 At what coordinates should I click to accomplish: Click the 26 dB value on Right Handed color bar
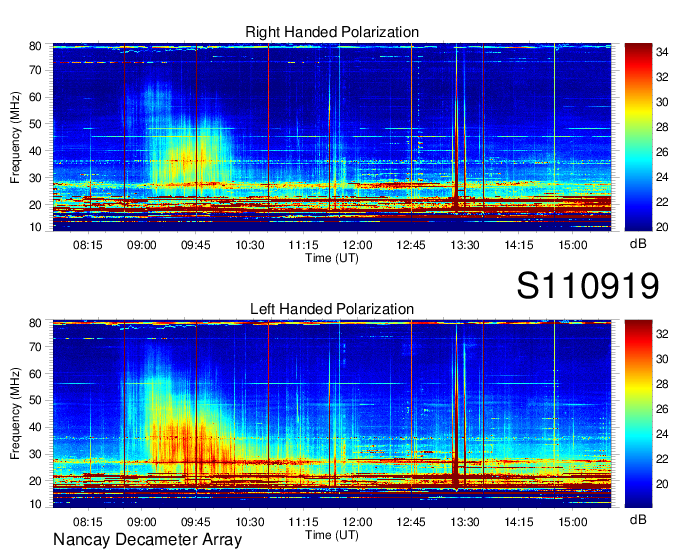click(x=662, y=152)
